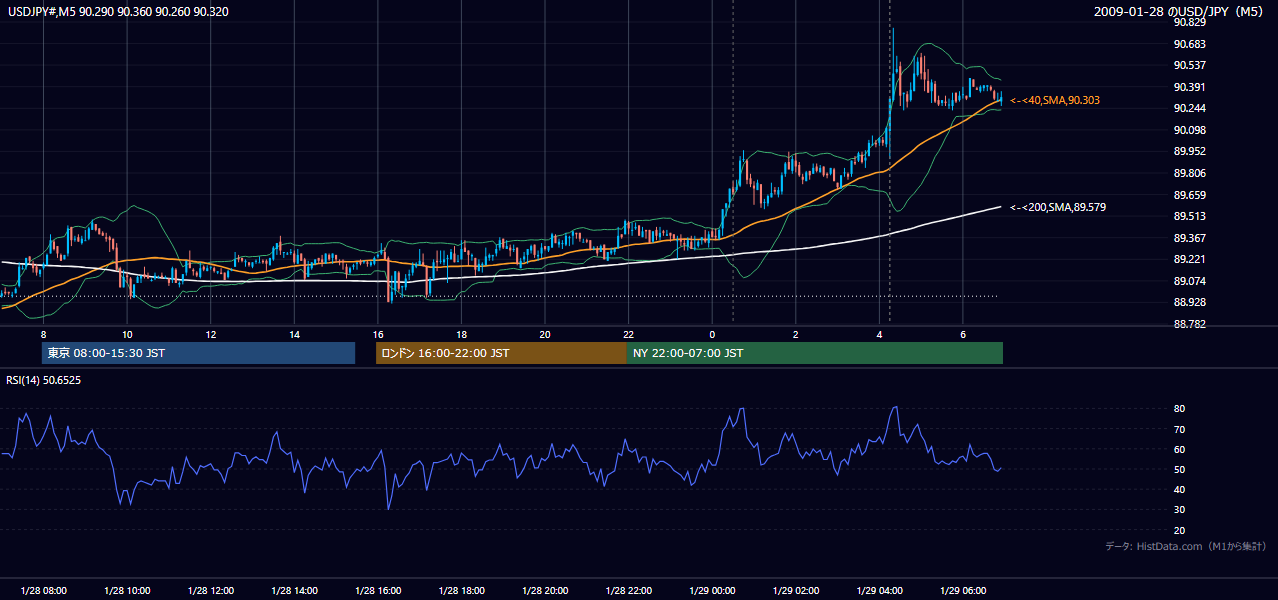1278x600 pixels.
Task: Click the 1/28 12:00 bottom timeline label
Action: tap(211, 590)
